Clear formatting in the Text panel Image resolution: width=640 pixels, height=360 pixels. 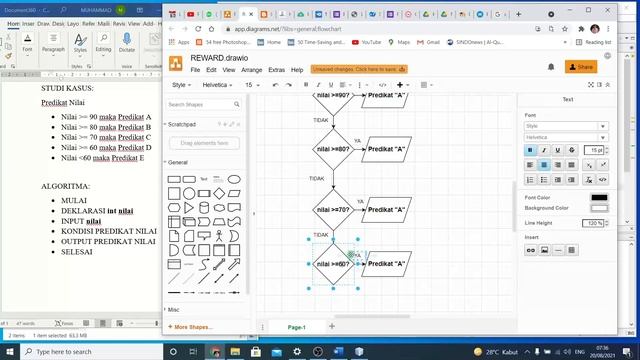click(x=589, y=180)
